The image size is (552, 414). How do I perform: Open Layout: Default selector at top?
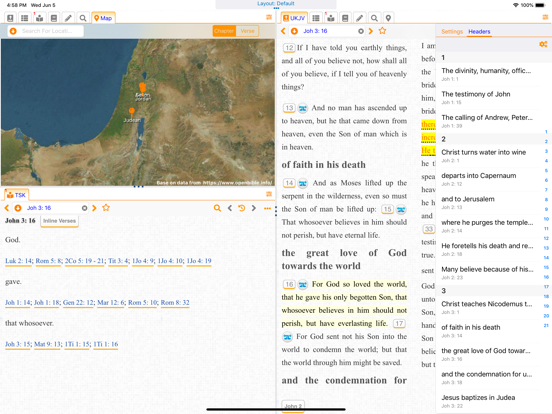point(276,4)
